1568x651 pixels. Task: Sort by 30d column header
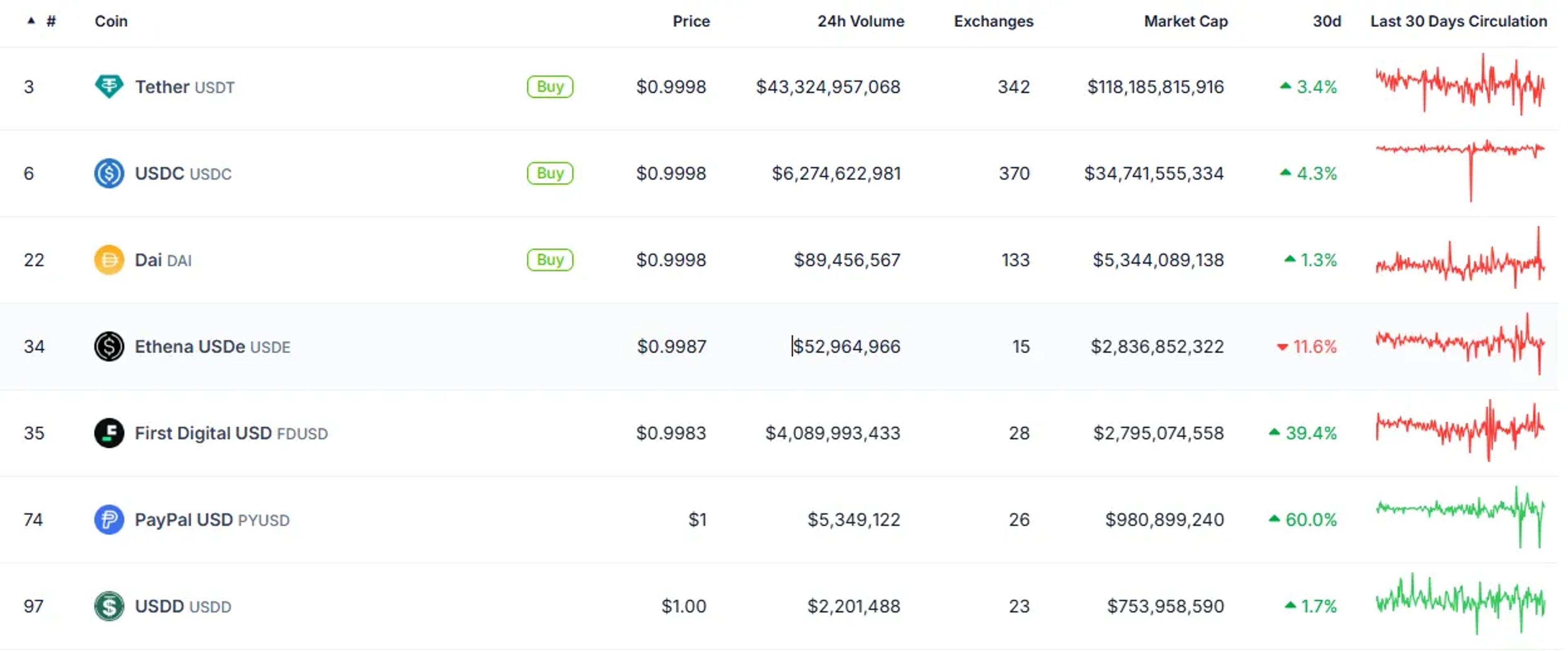(x=1326, y=21)
